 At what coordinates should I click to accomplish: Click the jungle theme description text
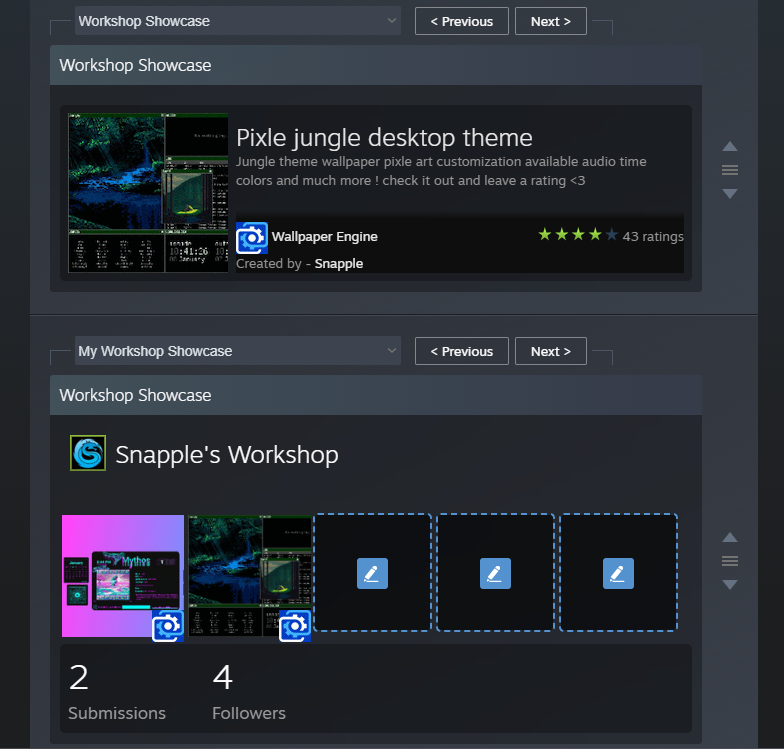441,171
